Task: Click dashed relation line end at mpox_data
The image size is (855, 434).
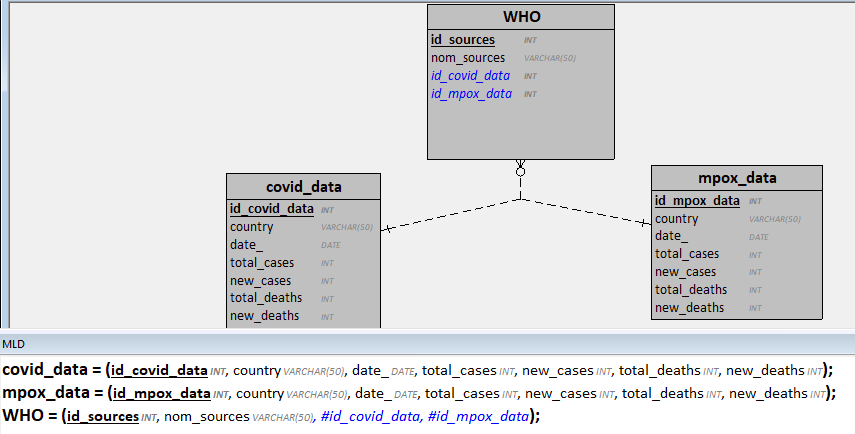Action: pyautogui.click(x=644, y=222)
